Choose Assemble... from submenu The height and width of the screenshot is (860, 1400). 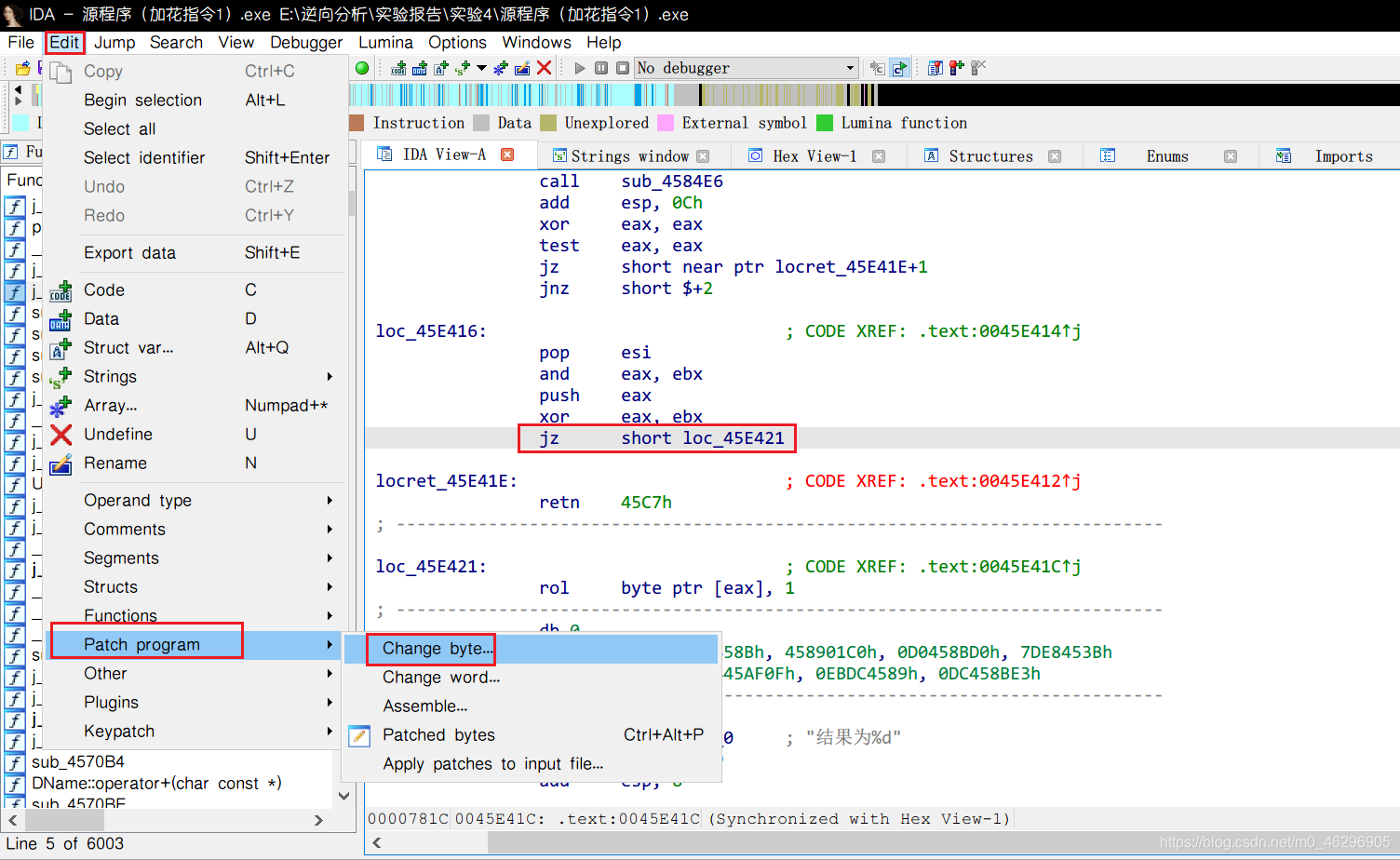click(532, 706)
